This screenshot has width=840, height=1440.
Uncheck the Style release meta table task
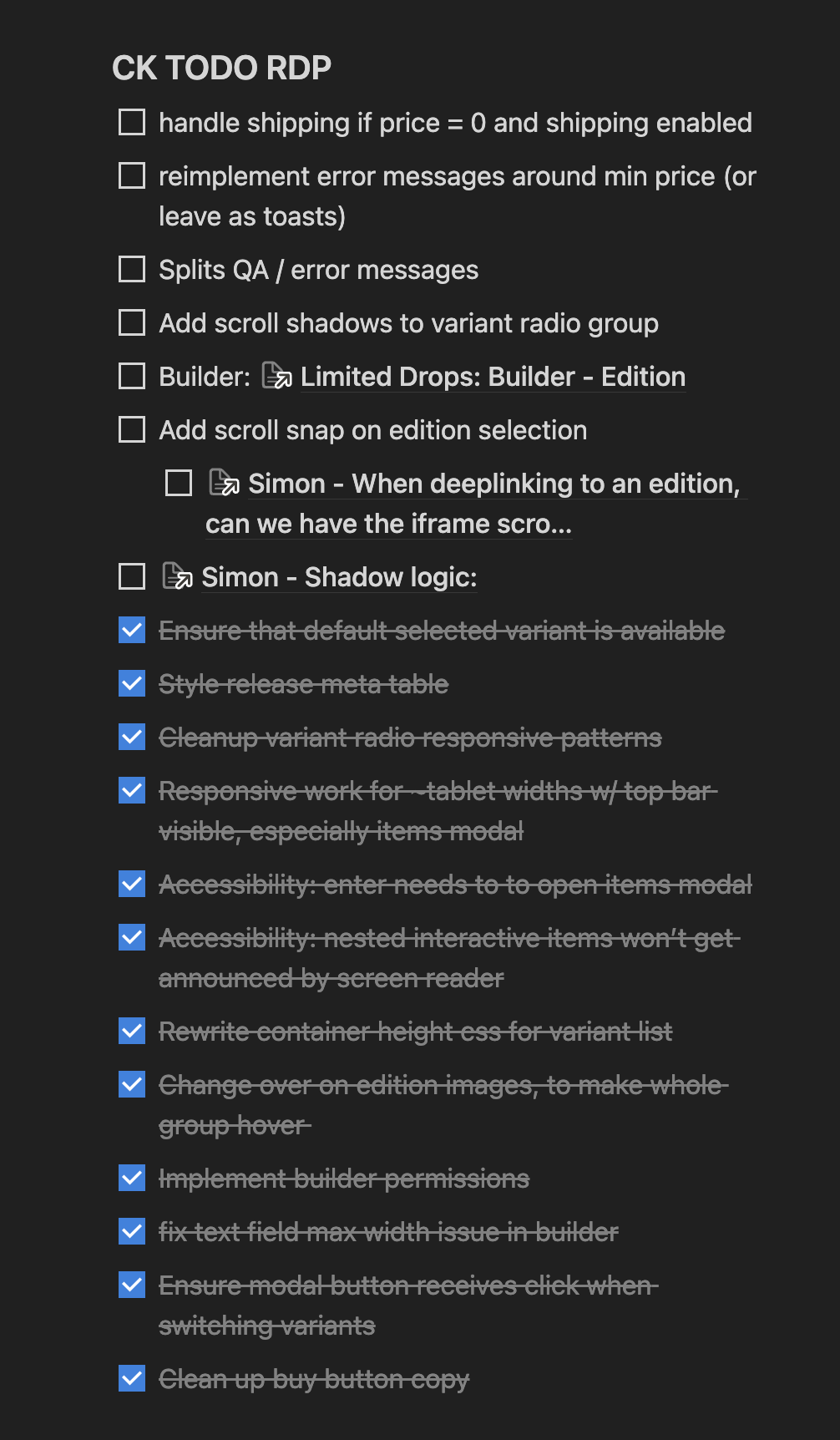pyautogui.click(x=132, y=684)
